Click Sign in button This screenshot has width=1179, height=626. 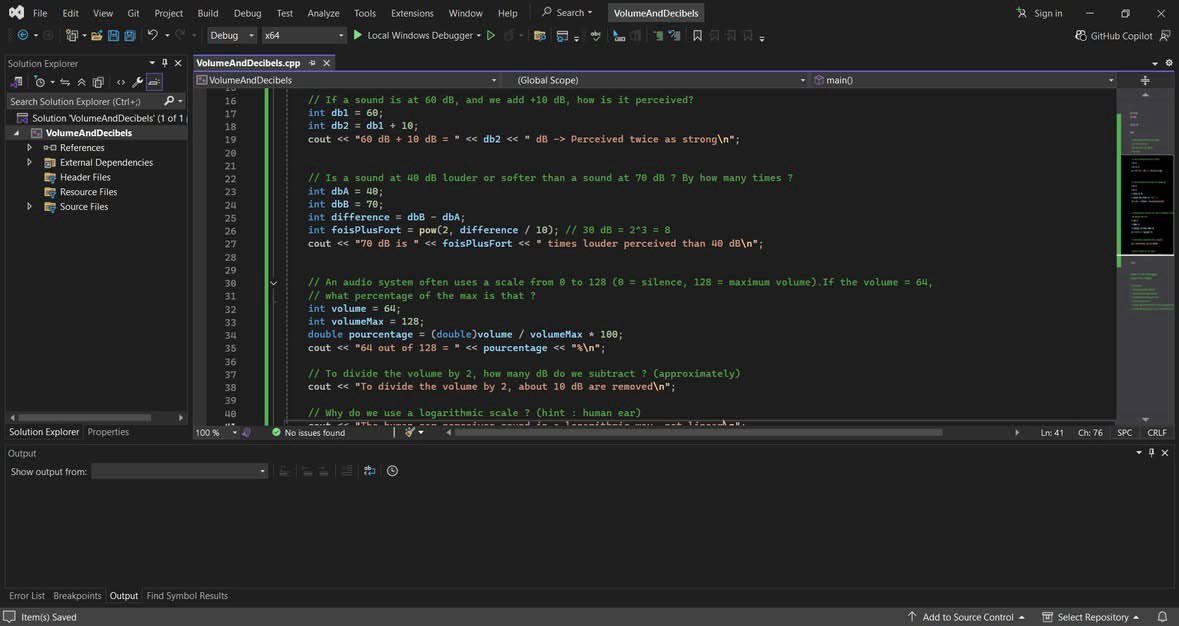click(1039, 13)
